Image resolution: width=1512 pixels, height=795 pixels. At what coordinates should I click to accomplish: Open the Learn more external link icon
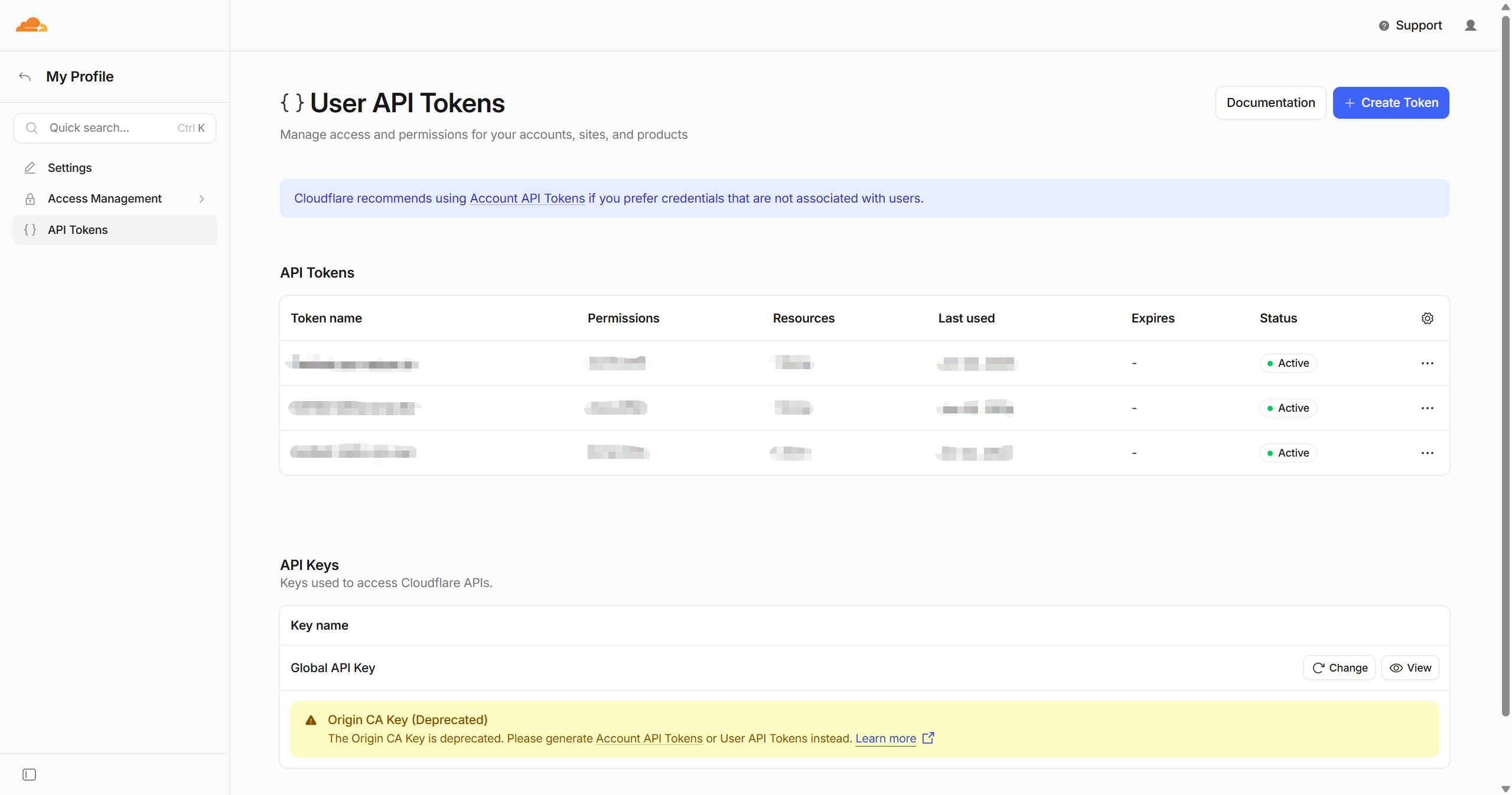tap(928, 738)
